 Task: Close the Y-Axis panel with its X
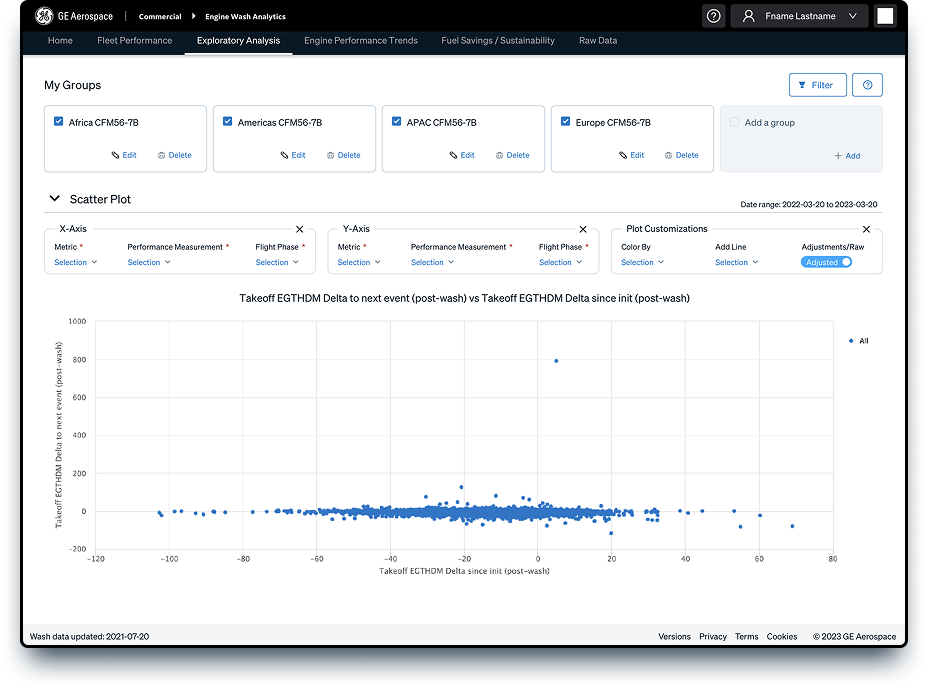583,229
